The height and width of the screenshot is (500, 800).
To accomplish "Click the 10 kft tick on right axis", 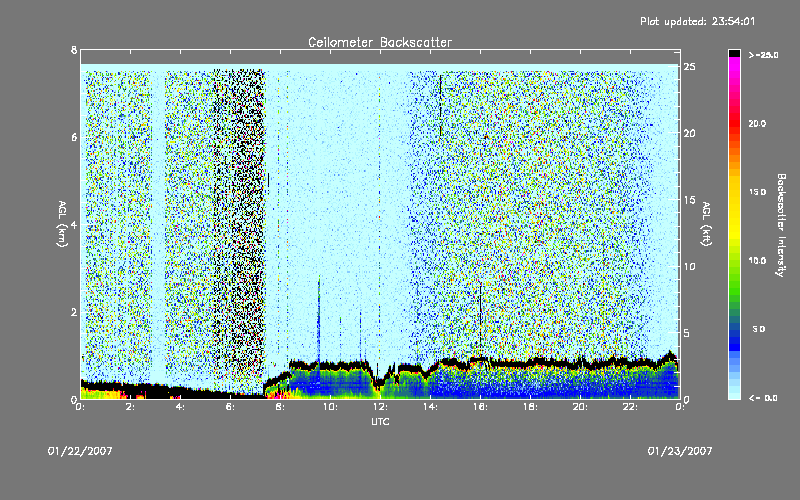I will [690, 266].
